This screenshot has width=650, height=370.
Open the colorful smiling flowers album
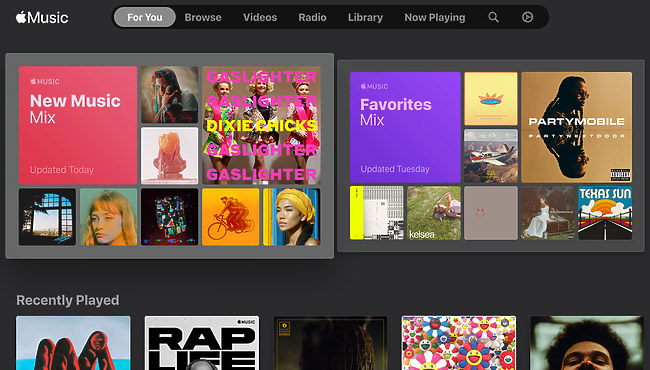[x=459, y=343]
